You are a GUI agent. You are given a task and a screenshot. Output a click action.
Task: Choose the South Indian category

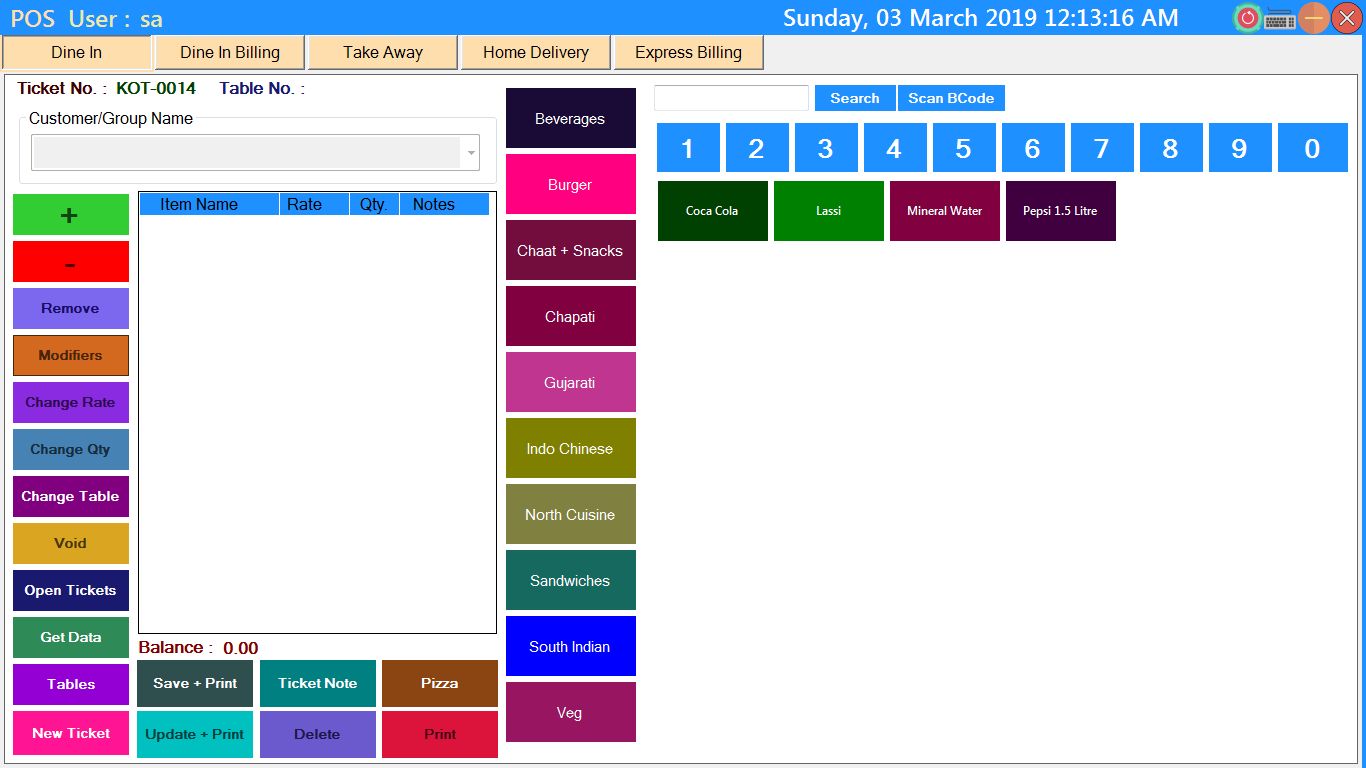point(570,647)
